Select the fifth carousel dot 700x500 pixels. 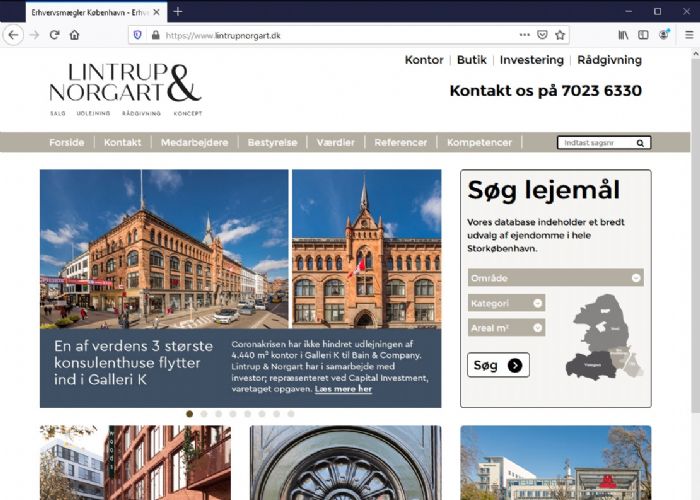[248, 414]
